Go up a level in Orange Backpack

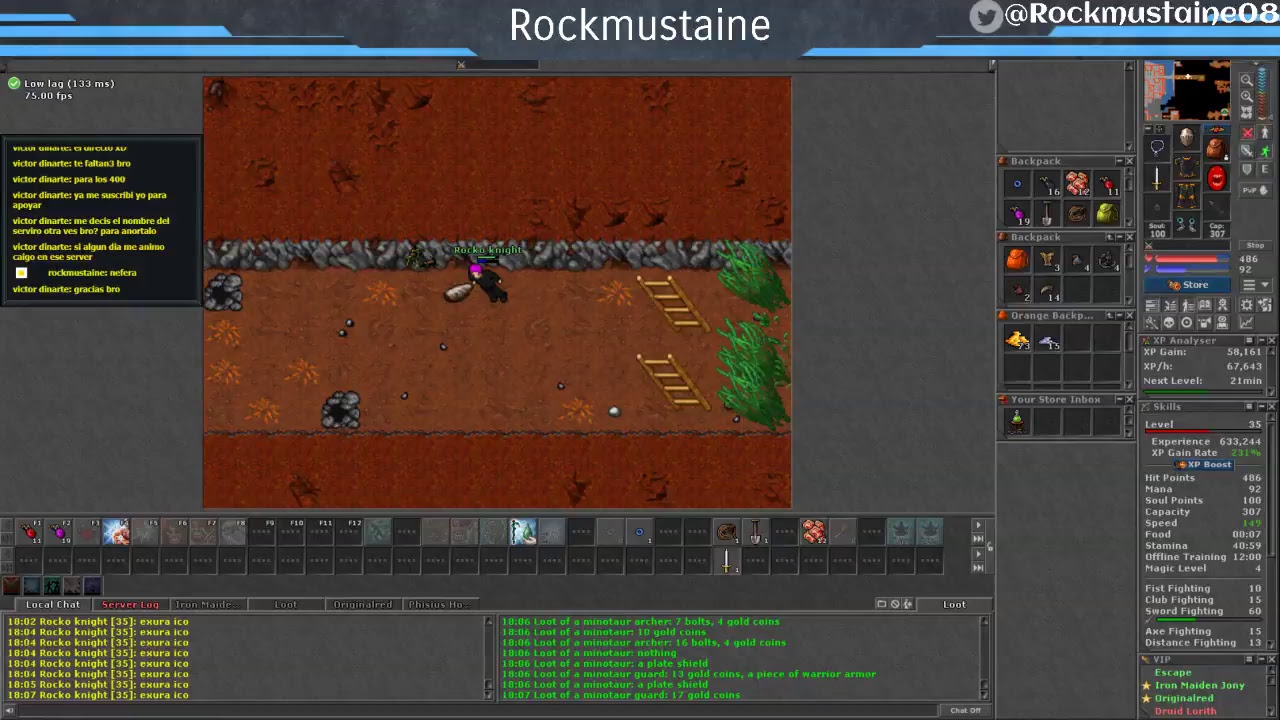coord(1109,316)
